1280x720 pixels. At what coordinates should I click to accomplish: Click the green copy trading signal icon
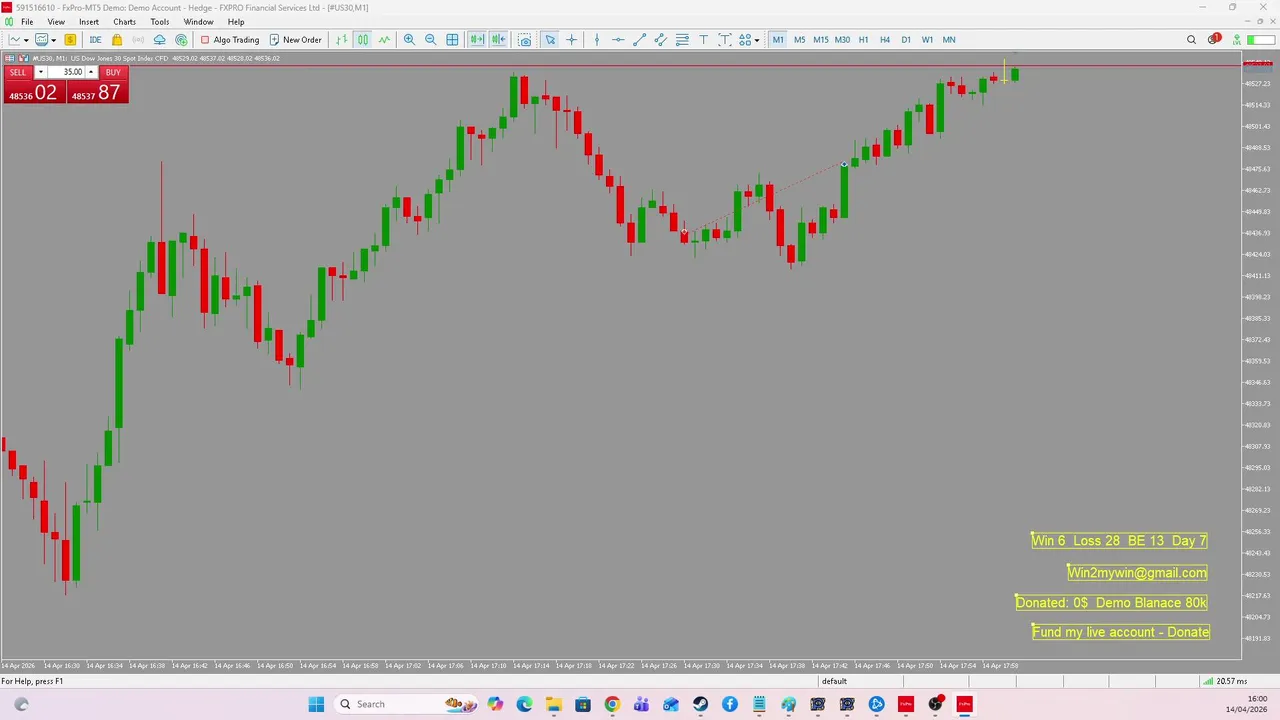(181, 40)
